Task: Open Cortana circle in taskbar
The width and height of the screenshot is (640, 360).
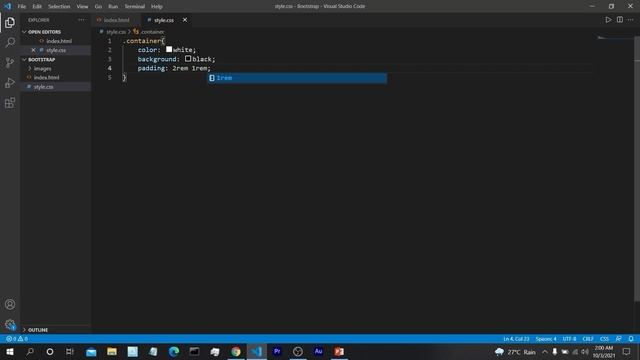Action: point(50,351)
